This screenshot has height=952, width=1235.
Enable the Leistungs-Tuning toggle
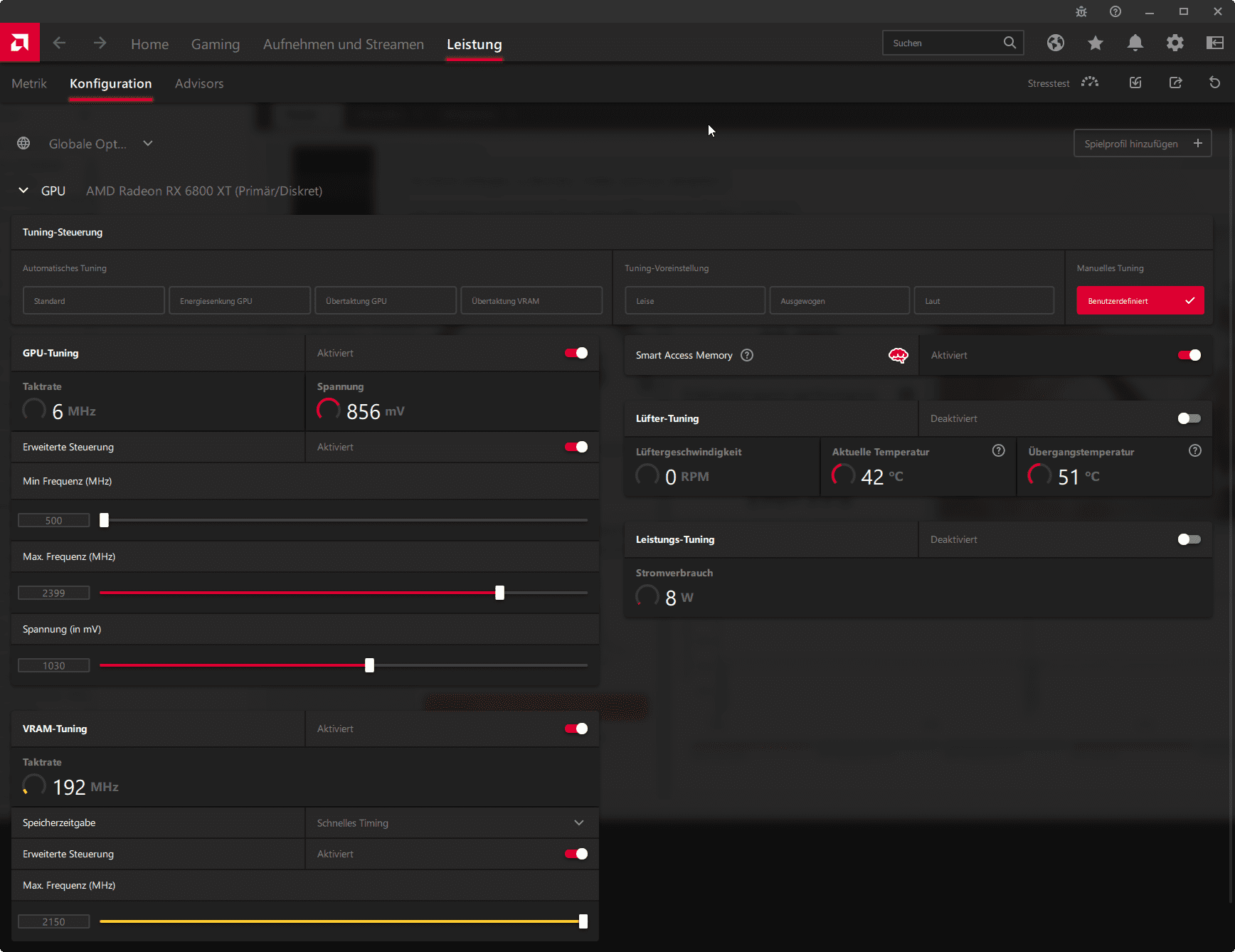coord(1189,539)
